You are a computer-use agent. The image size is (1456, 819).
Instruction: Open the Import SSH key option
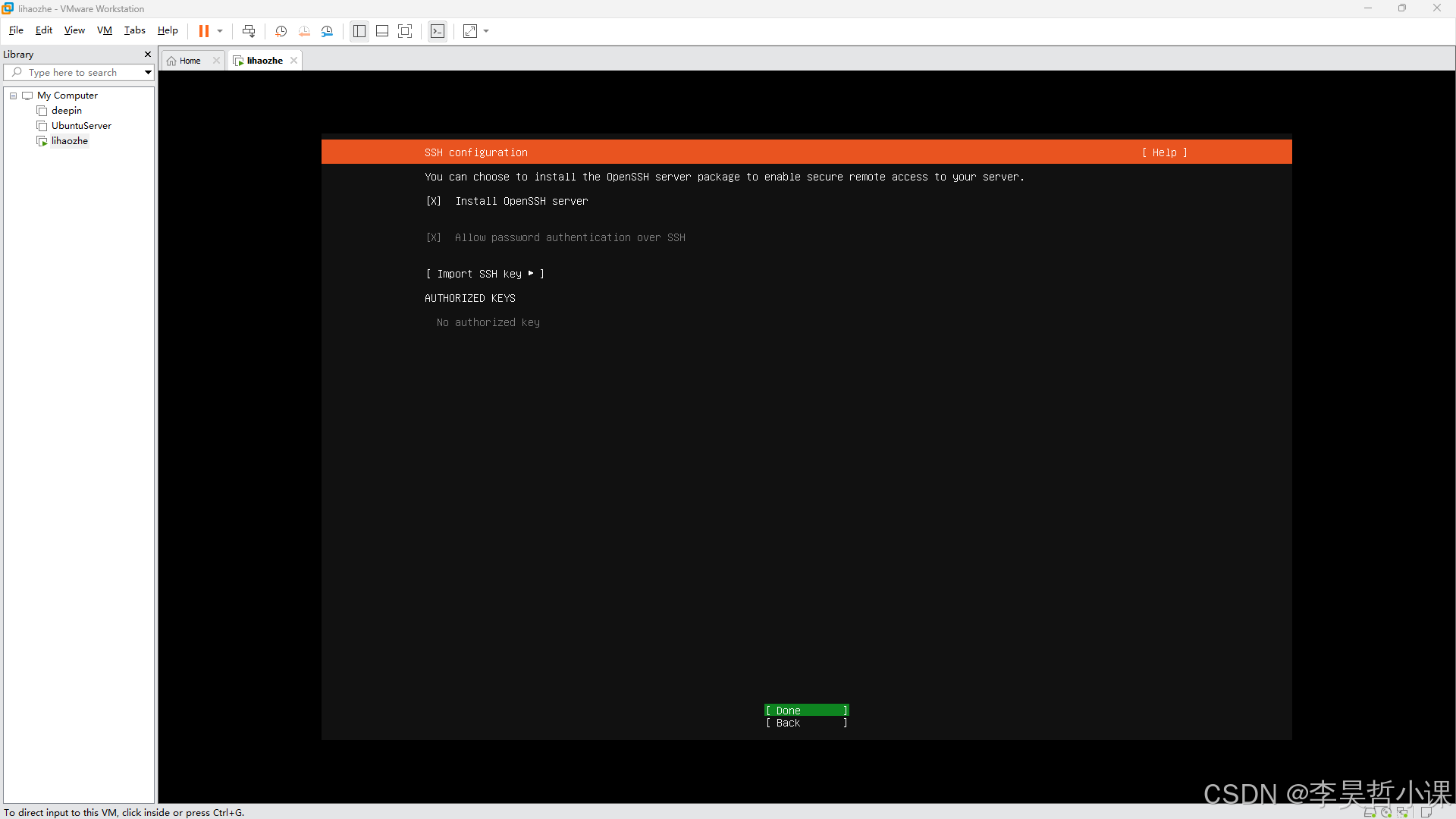coord(485,274)
